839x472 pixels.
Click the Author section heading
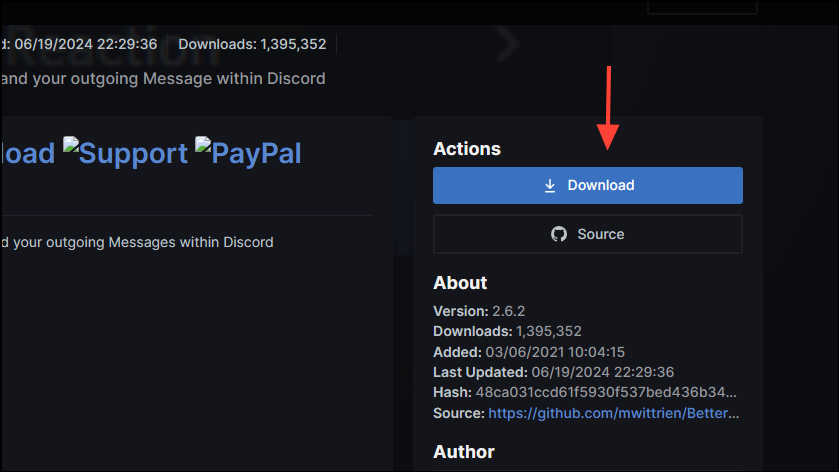(x=463, y=452)
